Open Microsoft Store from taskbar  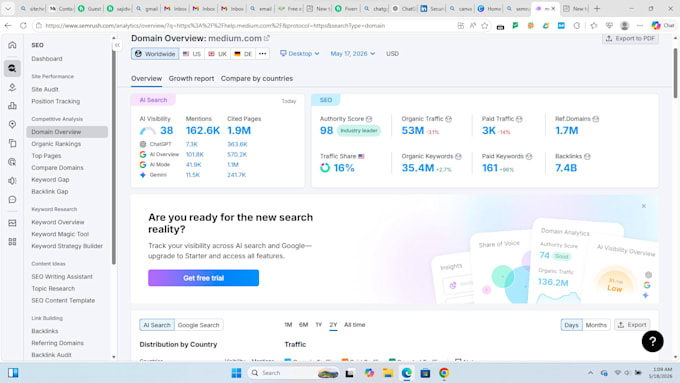425,373
